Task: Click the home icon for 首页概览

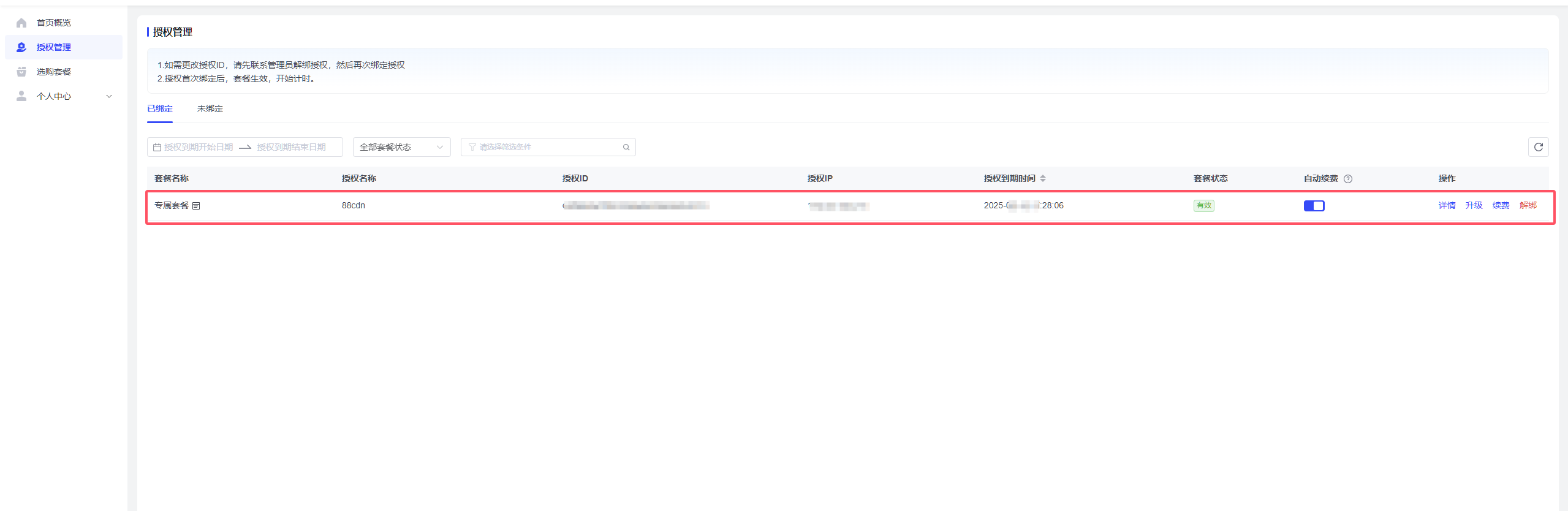Action: click(21, 23)
